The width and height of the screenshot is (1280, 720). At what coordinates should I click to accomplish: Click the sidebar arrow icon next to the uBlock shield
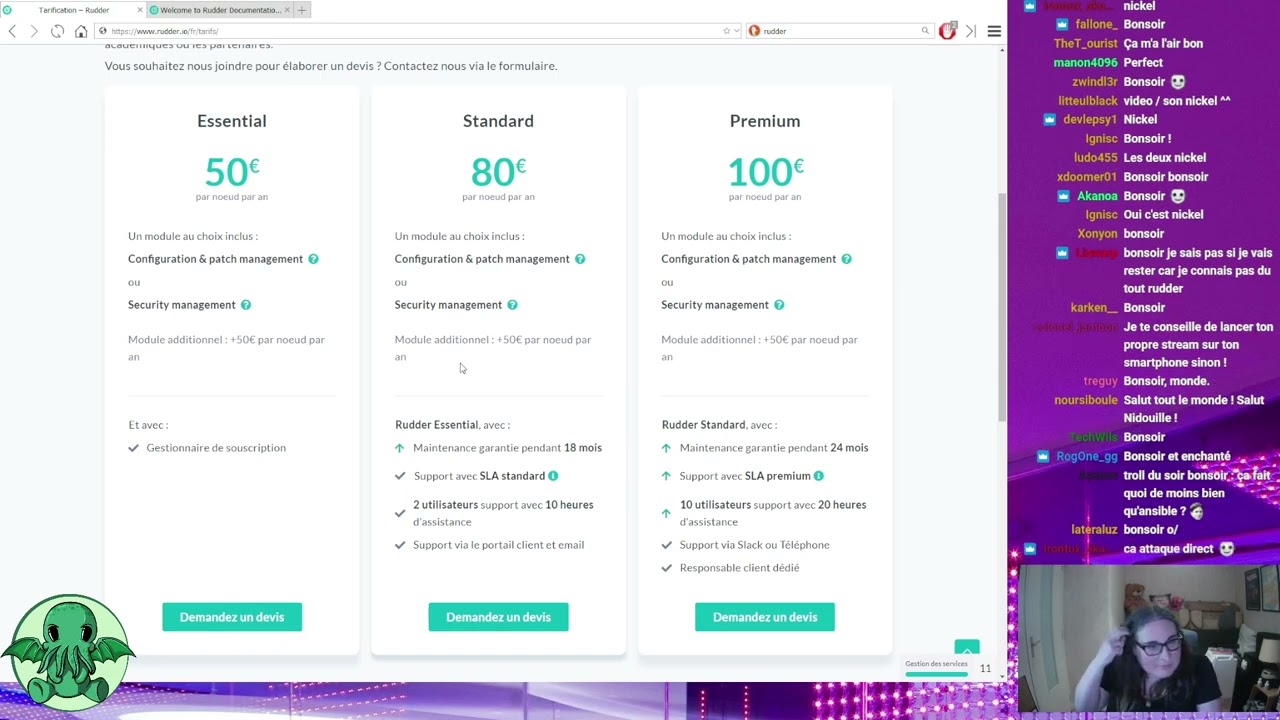970,31
